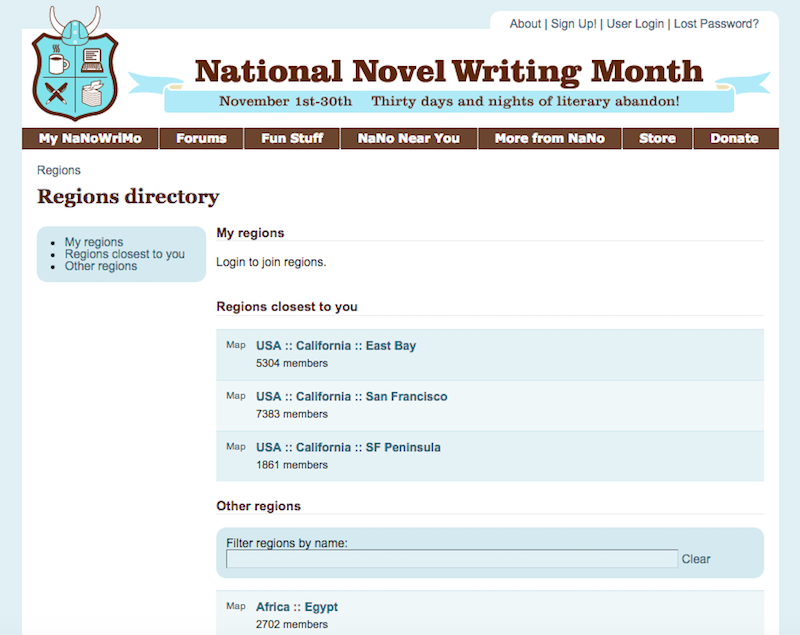Click the Donate menu item

[735, 138]
